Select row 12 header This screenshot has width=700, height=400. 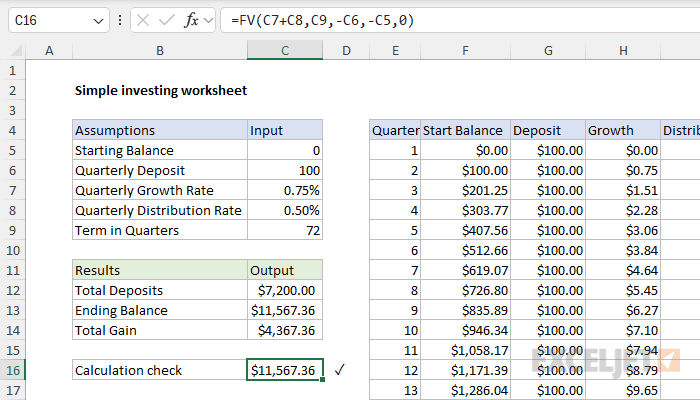tap(12, 290)
